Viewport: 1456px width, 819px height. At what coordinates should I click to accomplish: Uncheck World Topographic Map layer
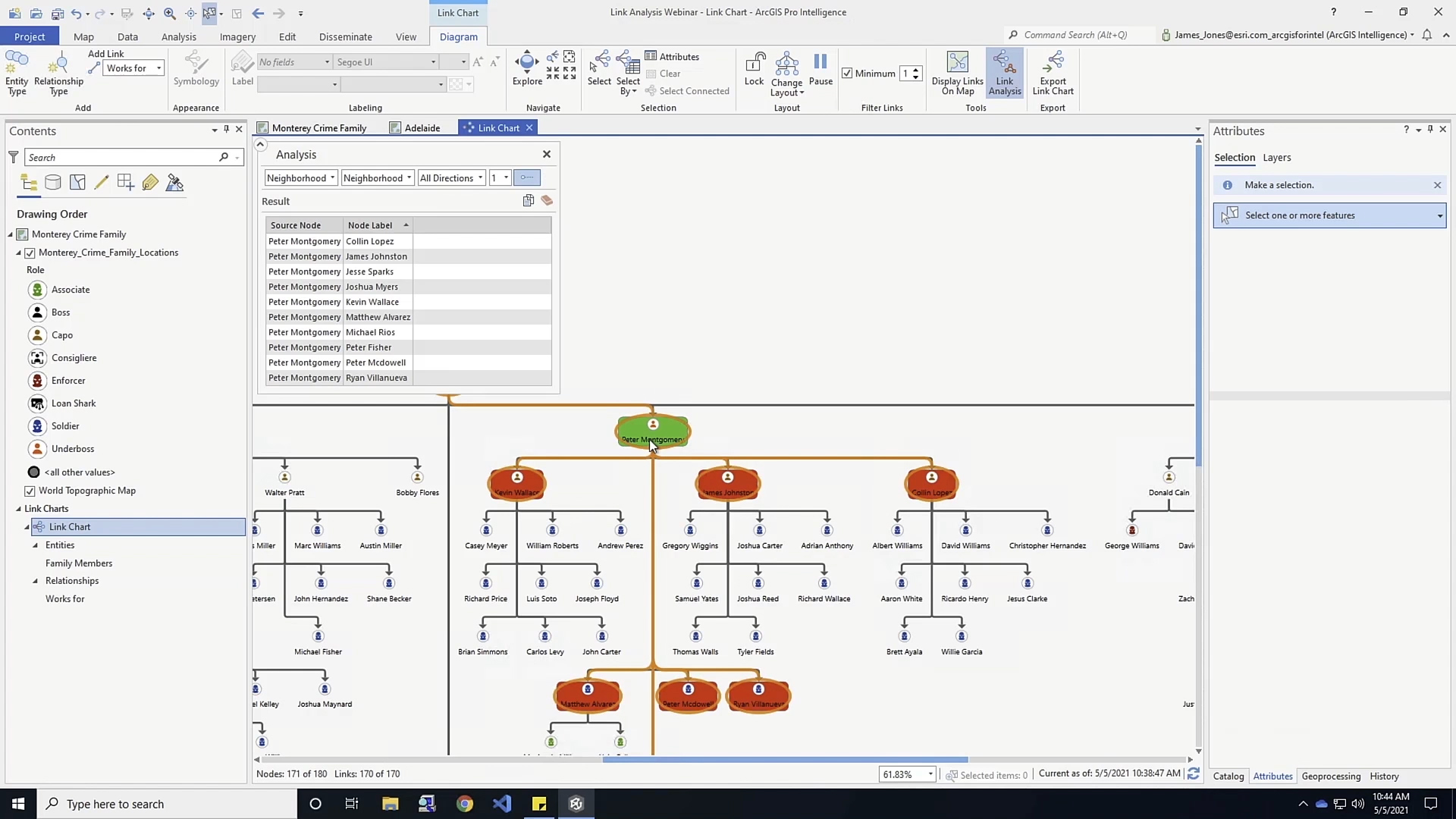pyautogui.click(x=30, y=491)
